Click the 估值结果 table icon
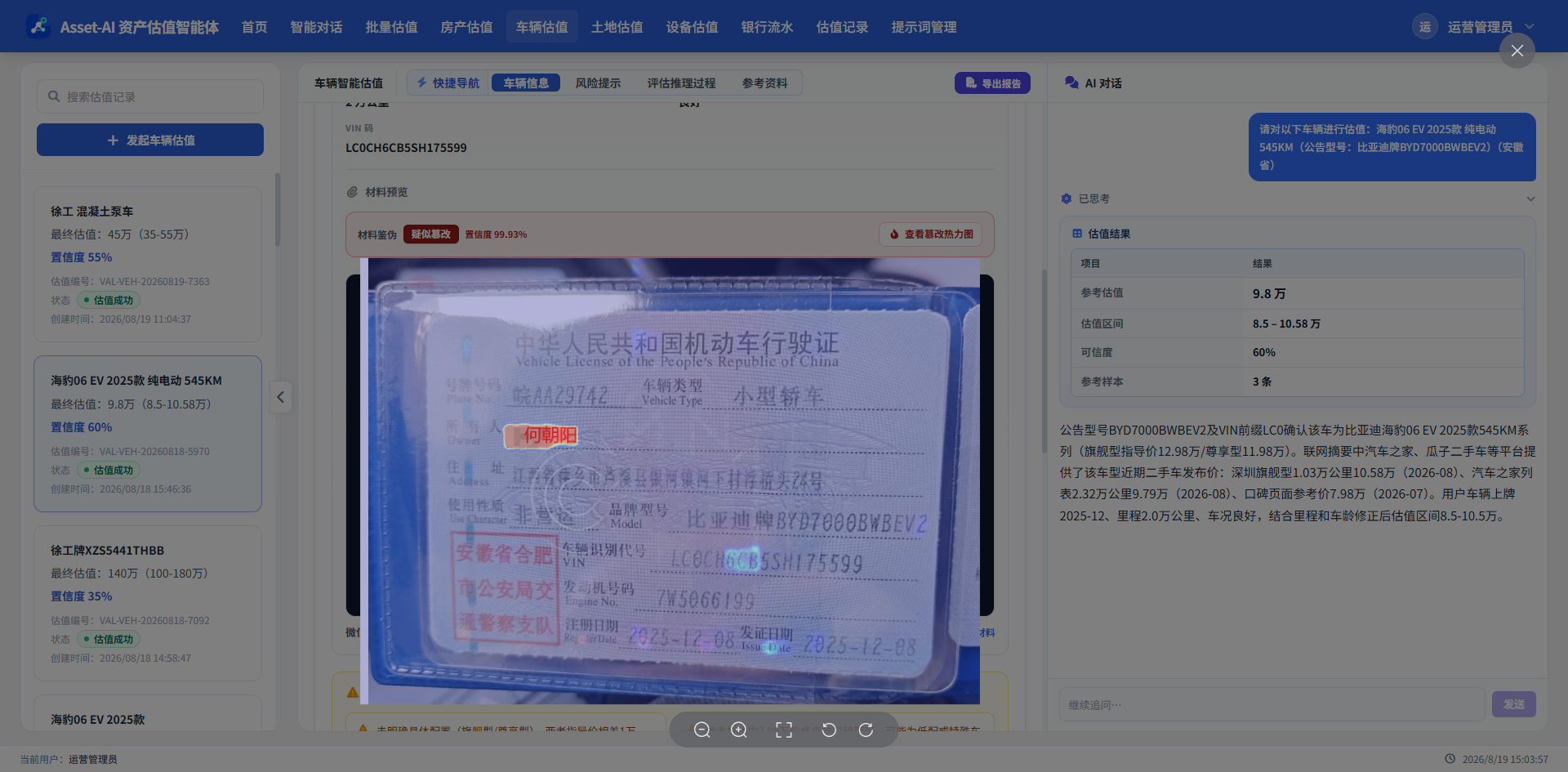 coord(1077,234)
